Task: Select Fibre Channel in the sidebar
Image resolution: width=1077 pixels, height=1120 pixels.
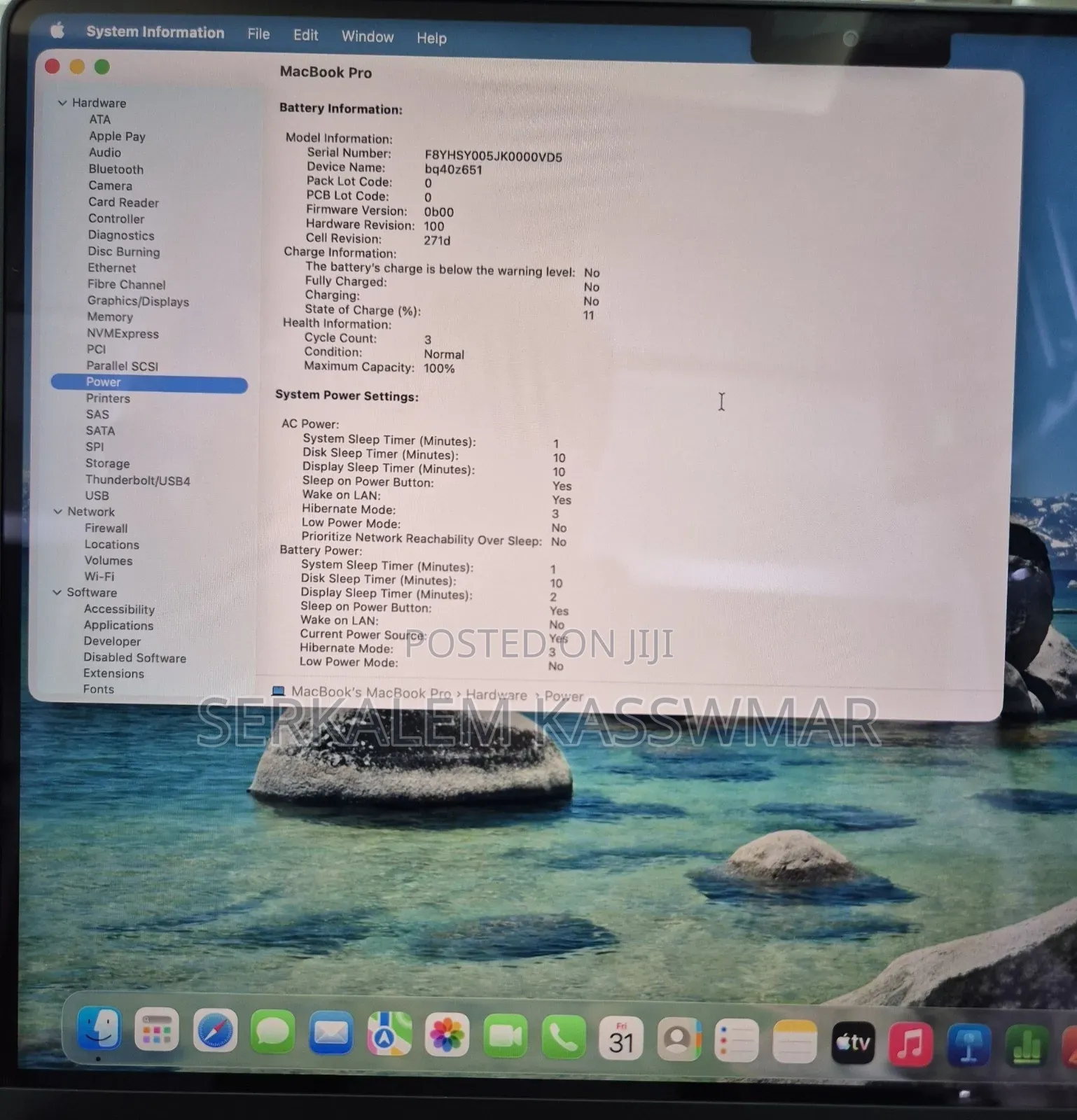Action: pyautogui.click(x=127, y=284)
